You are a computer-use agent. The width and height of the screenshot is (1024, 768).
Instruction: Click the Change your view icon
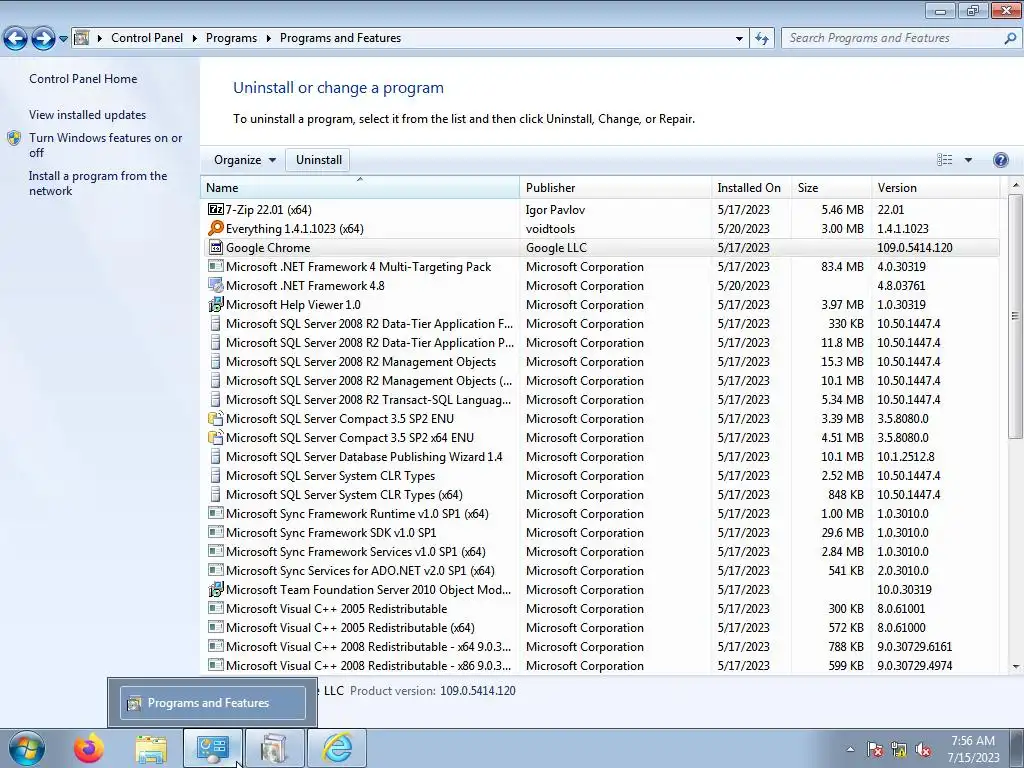pos(944,160)
